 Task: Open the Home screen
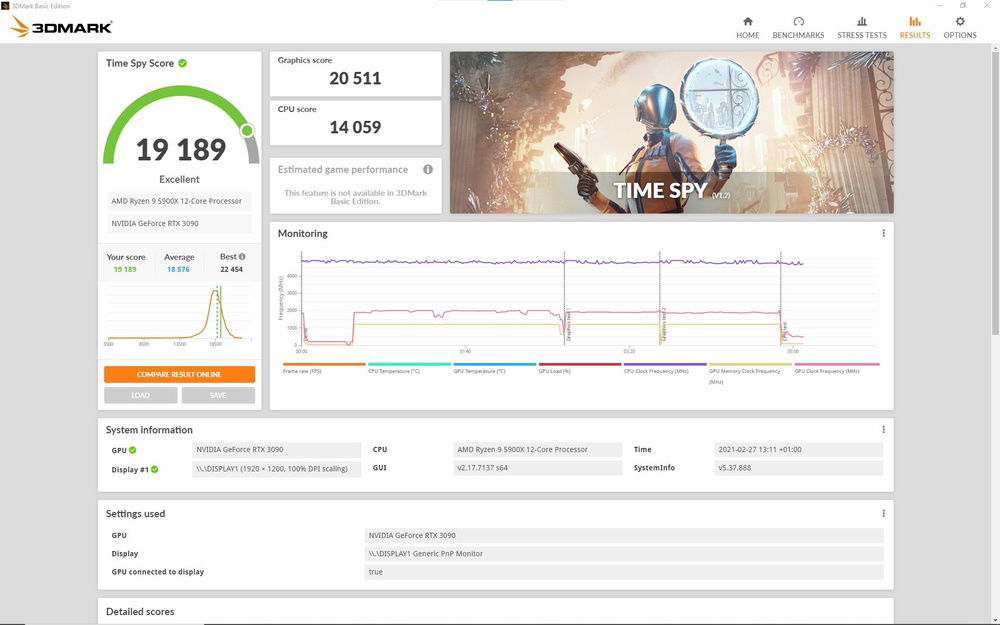(747, 26)
